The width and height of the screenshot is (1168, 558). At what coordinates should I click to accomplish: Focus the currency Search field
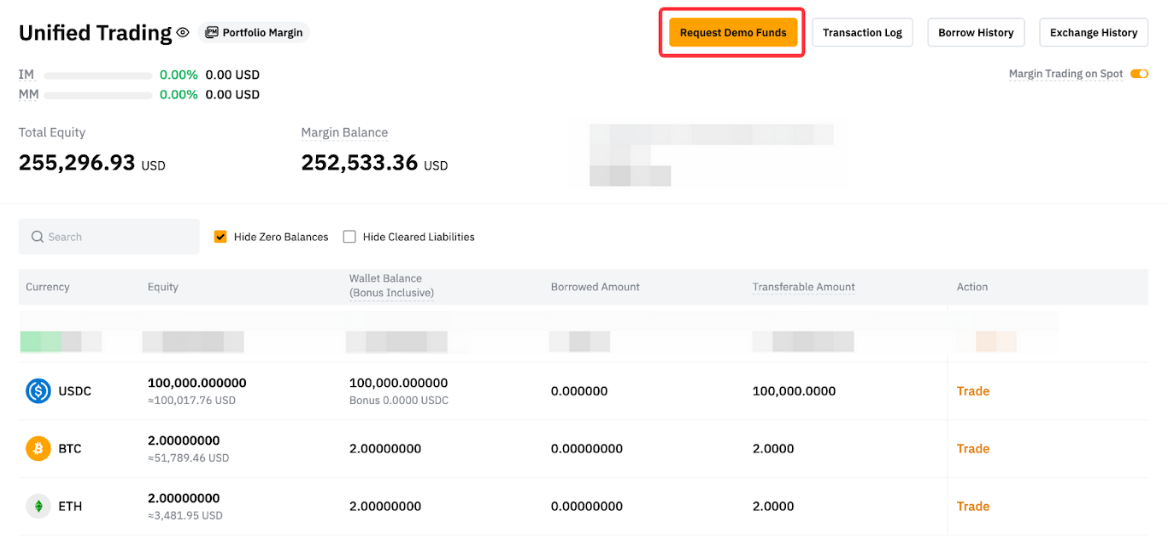(x=115, y=237)
